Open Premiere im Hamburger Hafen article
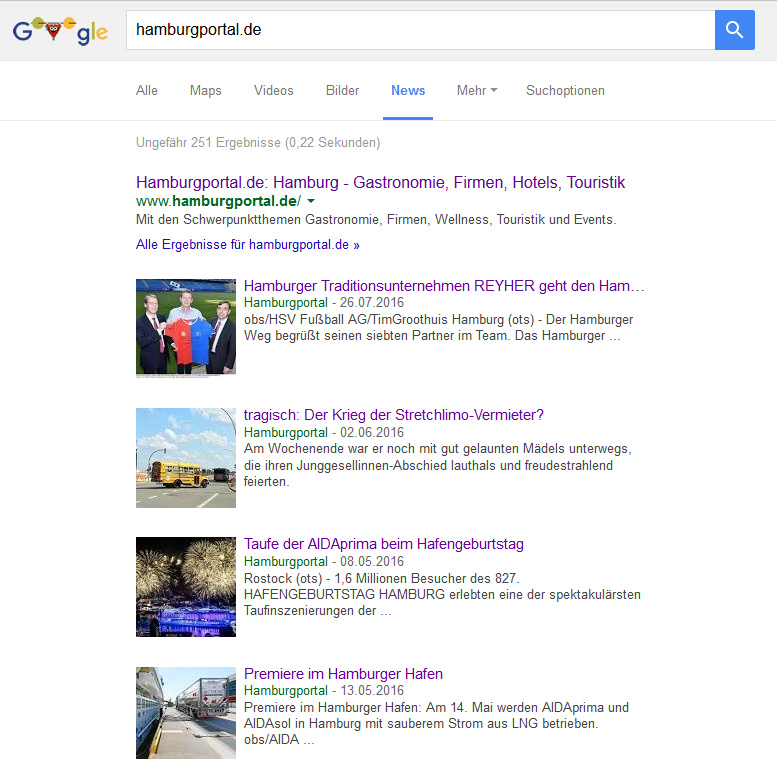This screenshot has height=760, width=777. 343,674
